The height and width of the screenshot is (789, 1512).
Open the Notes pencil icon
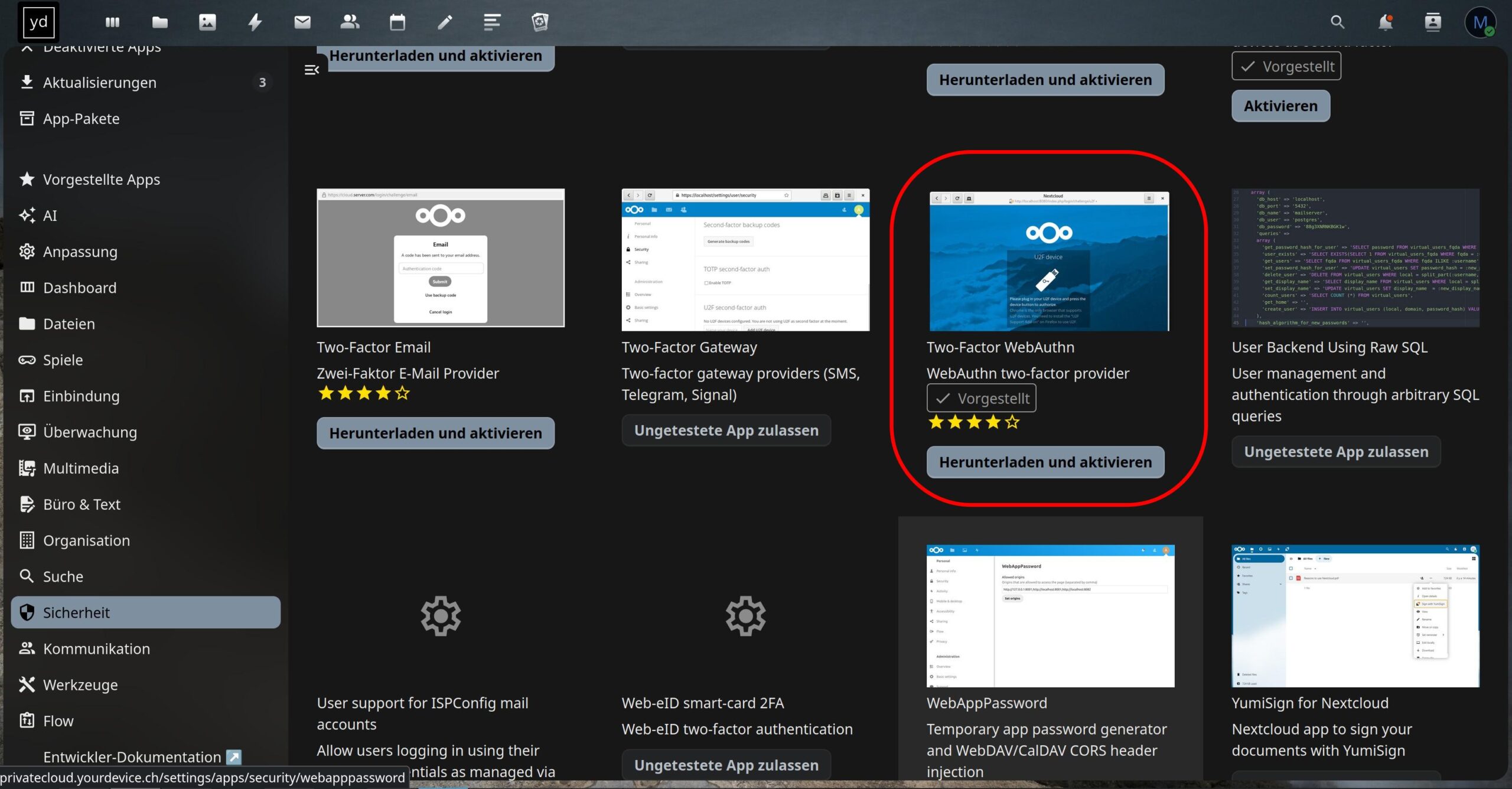coord(445,22)
